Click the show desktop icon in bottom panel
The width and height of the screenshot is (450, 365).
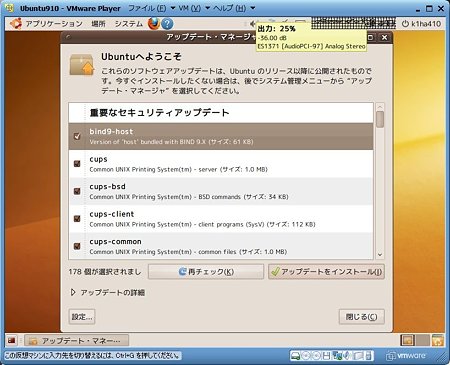(11, 340)
